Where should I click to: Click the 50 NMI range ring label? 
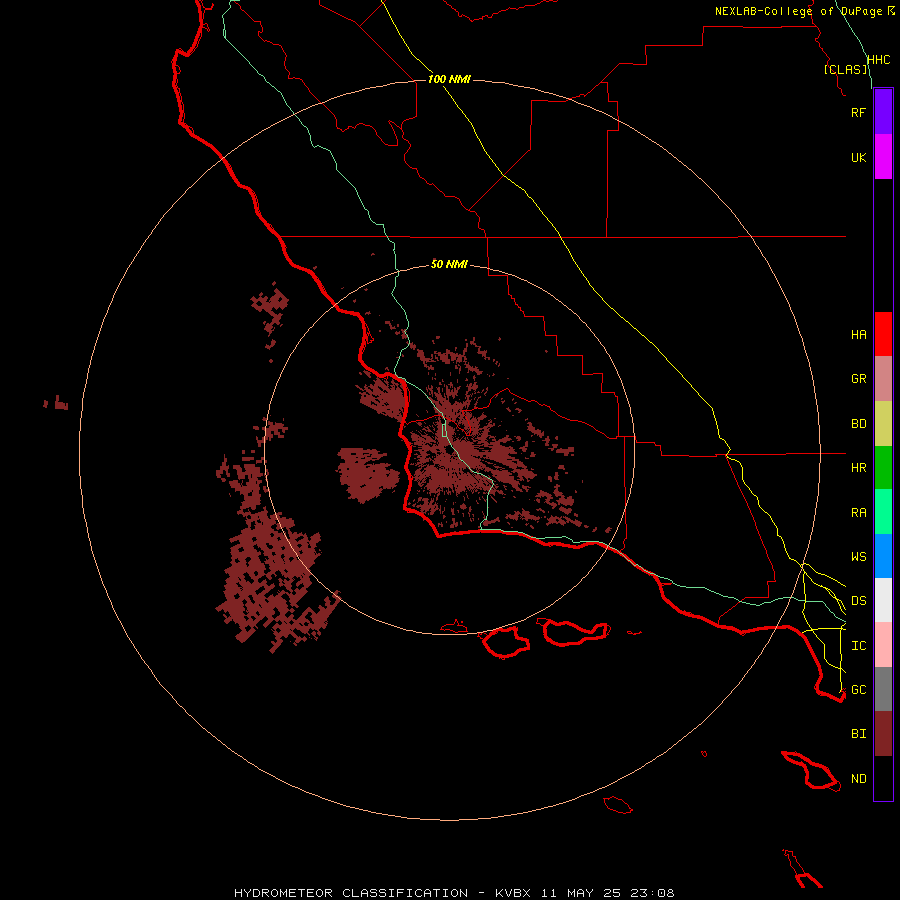(449, 264)
